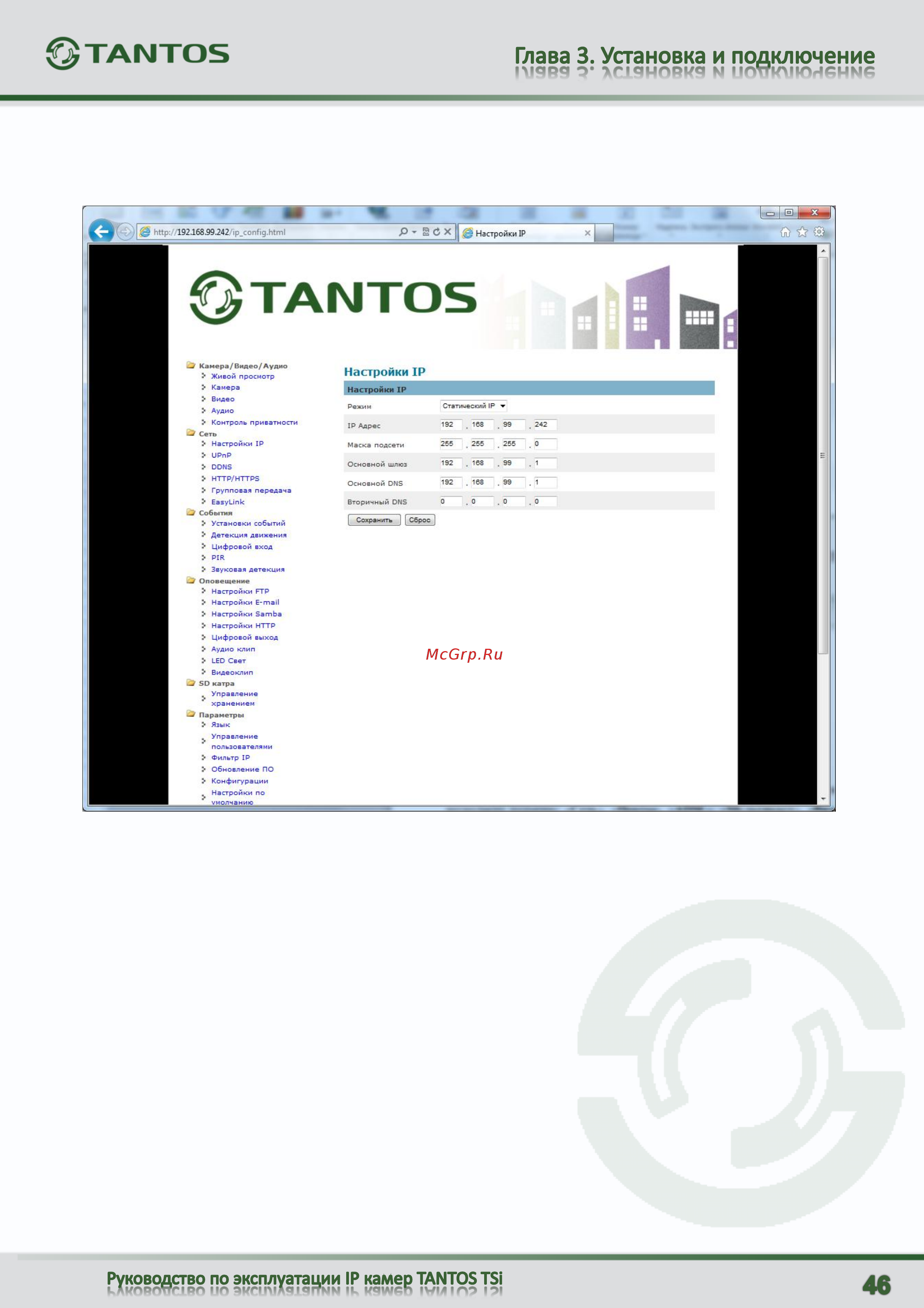Open the 'Язык' menu link
924x1308 pixels.
point(220,725)
